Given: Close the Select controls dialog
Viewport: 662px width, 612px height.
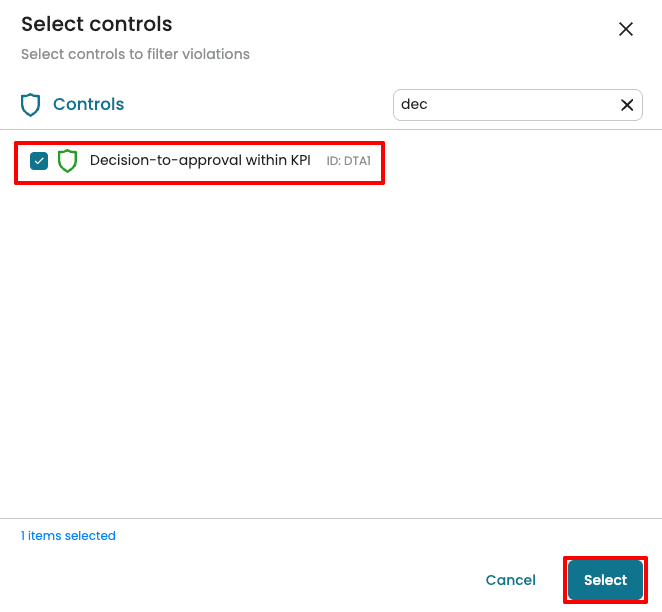Looking at the screenshot, I should click(x=626, y=29).
